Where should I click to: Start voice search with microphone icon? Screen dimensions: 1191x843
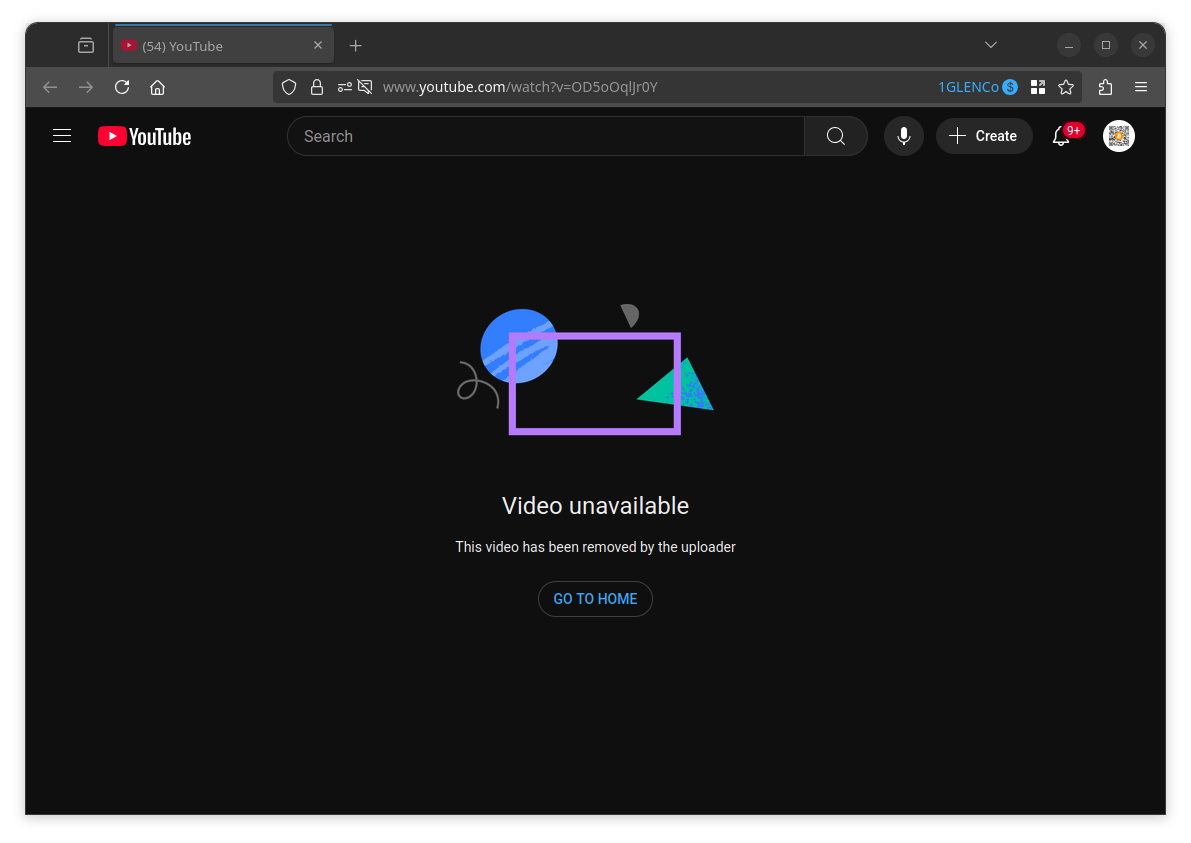pos(904,136)
